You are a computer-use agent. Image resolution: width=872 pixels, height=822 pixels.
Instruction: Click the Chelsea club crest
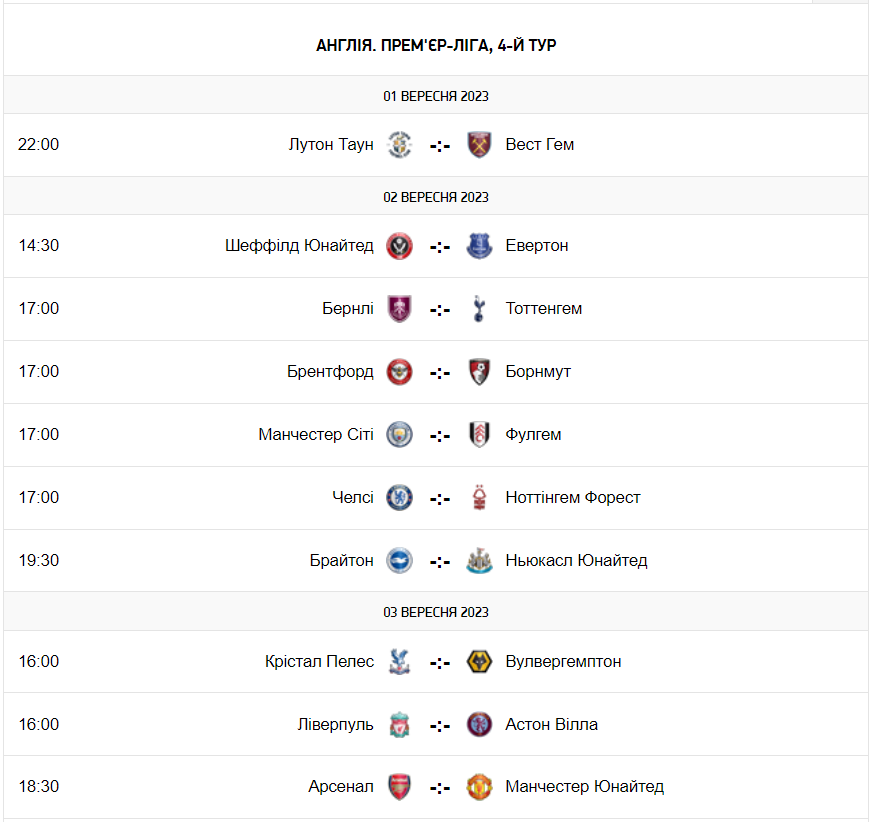tap(399, 497)
